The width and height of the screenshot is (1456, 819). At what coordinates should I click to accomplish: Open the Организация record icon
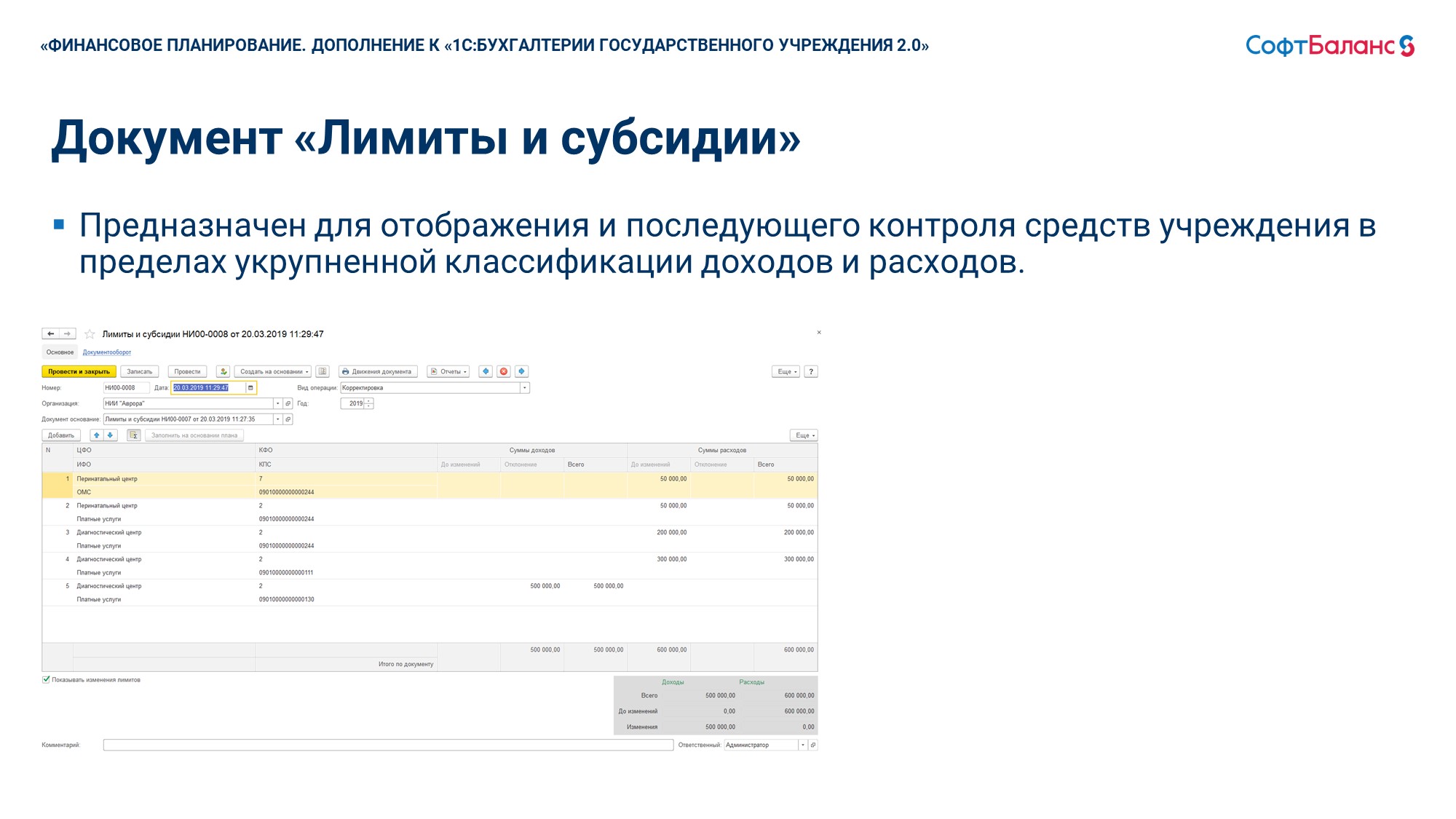click(288, 403)
